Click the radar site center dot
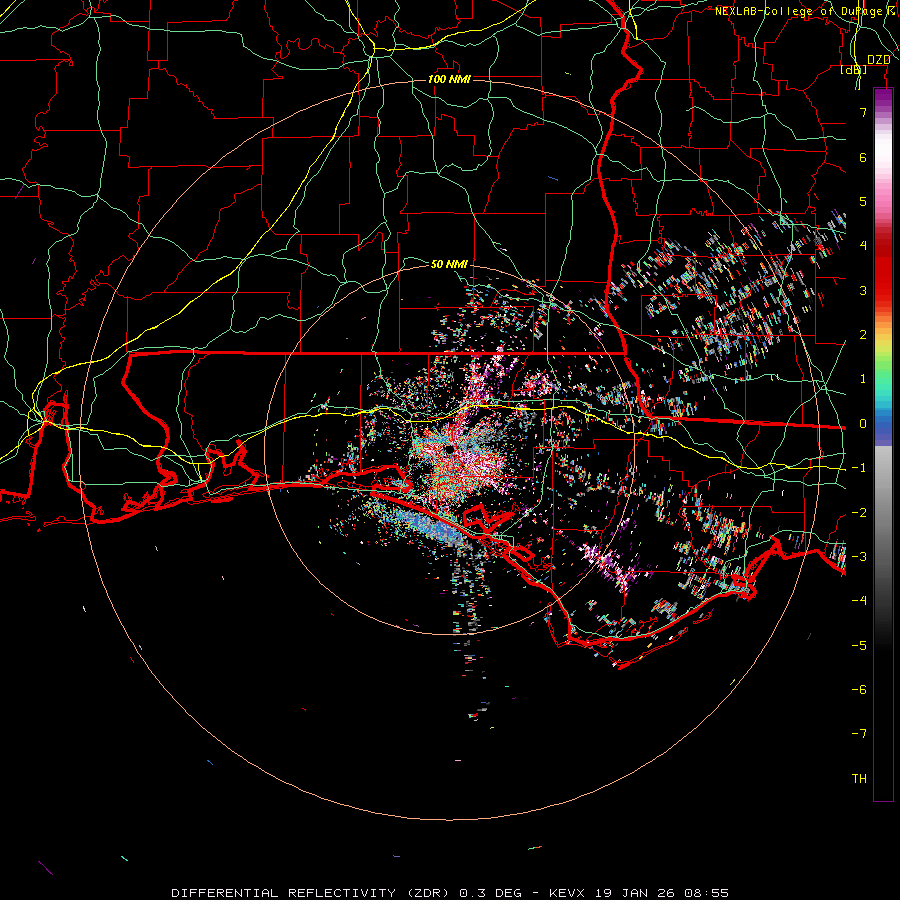900x900 pixels. pos(449,449)
